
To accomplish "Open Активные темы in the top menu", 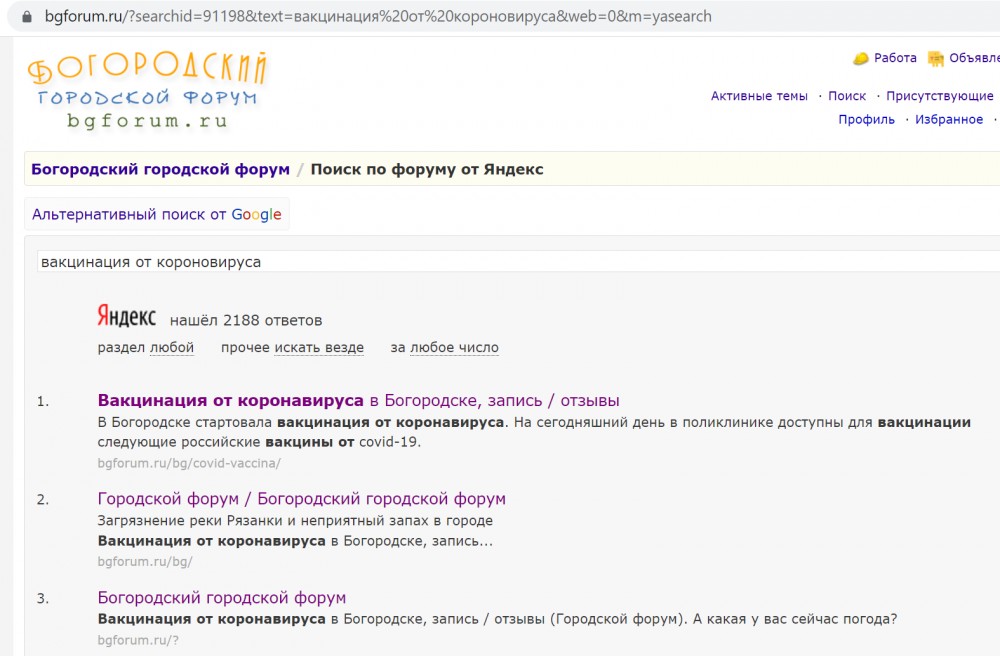I will [x=759, y=96].
